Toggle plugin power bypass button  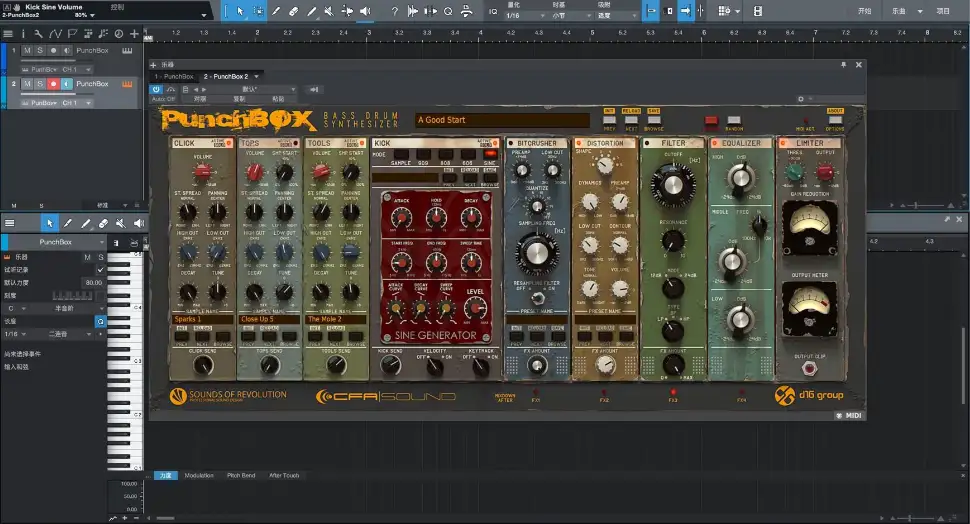click(x=156, y=90)
